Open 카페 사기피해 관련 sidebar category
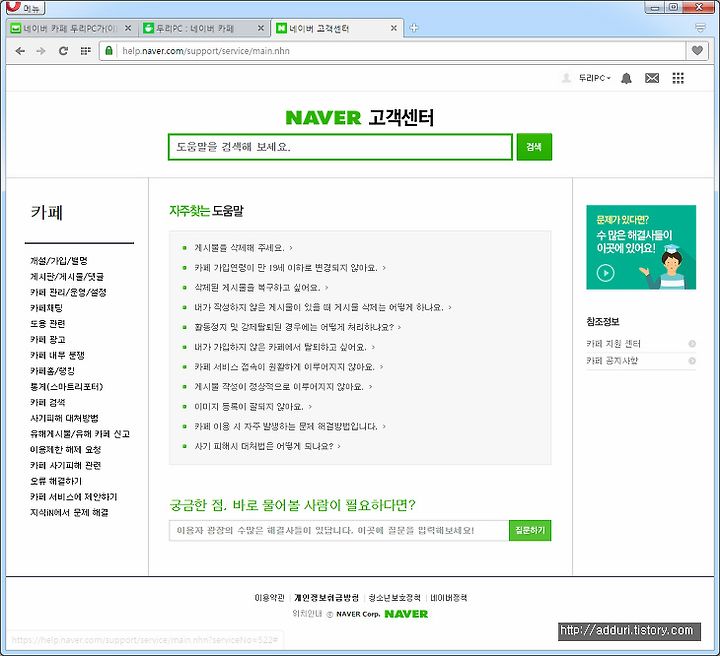 pos(65,465)
